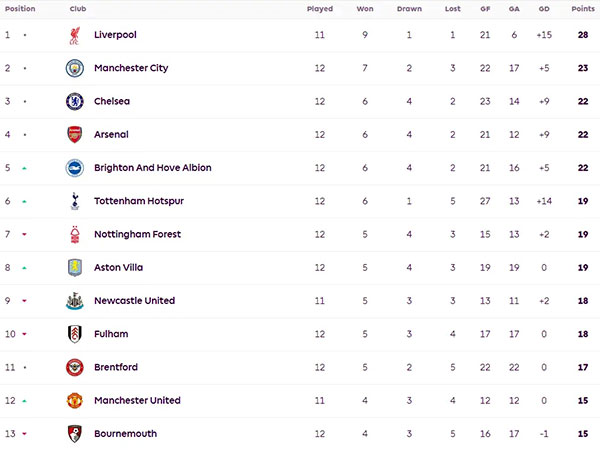
Task: Click the GD column header
Action: tap(544, 8)
